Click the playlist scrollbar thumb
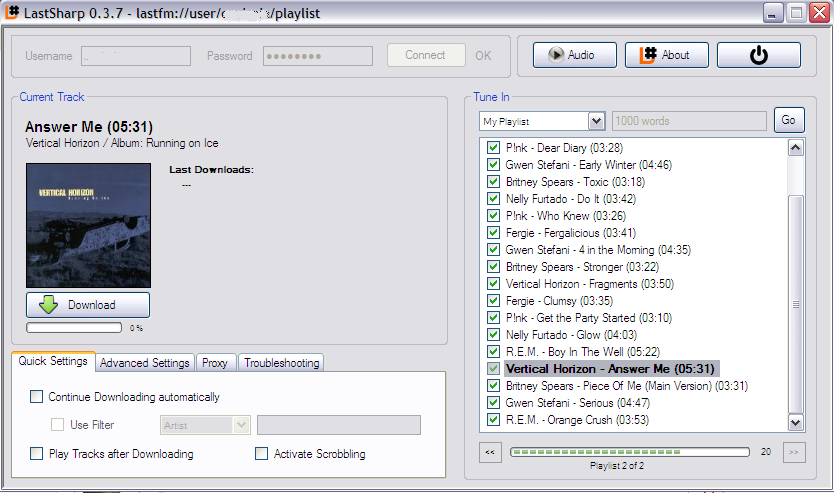Screen dimensions: 834x493 795,304
